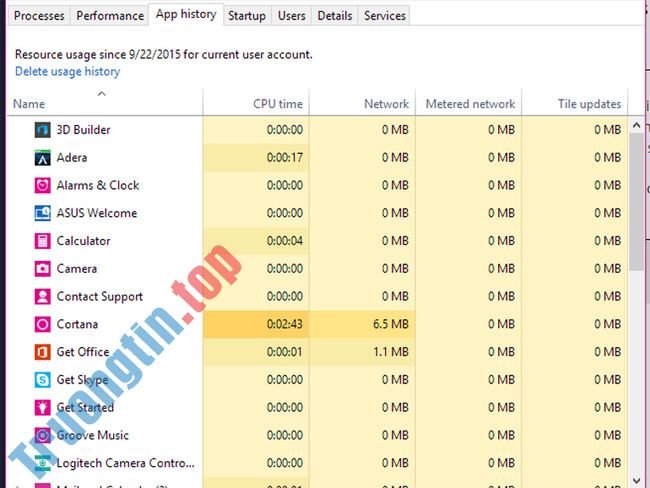The image size is (650, 488).
Task: Select the Get Office name
Action: coord(83,352)
